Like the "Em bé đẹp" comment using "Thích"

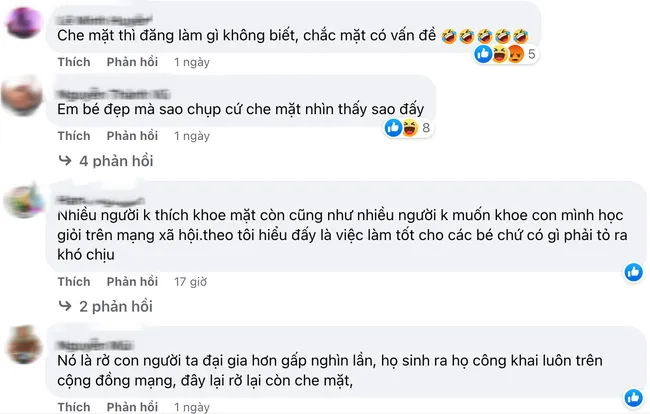(x=74, y=135)
